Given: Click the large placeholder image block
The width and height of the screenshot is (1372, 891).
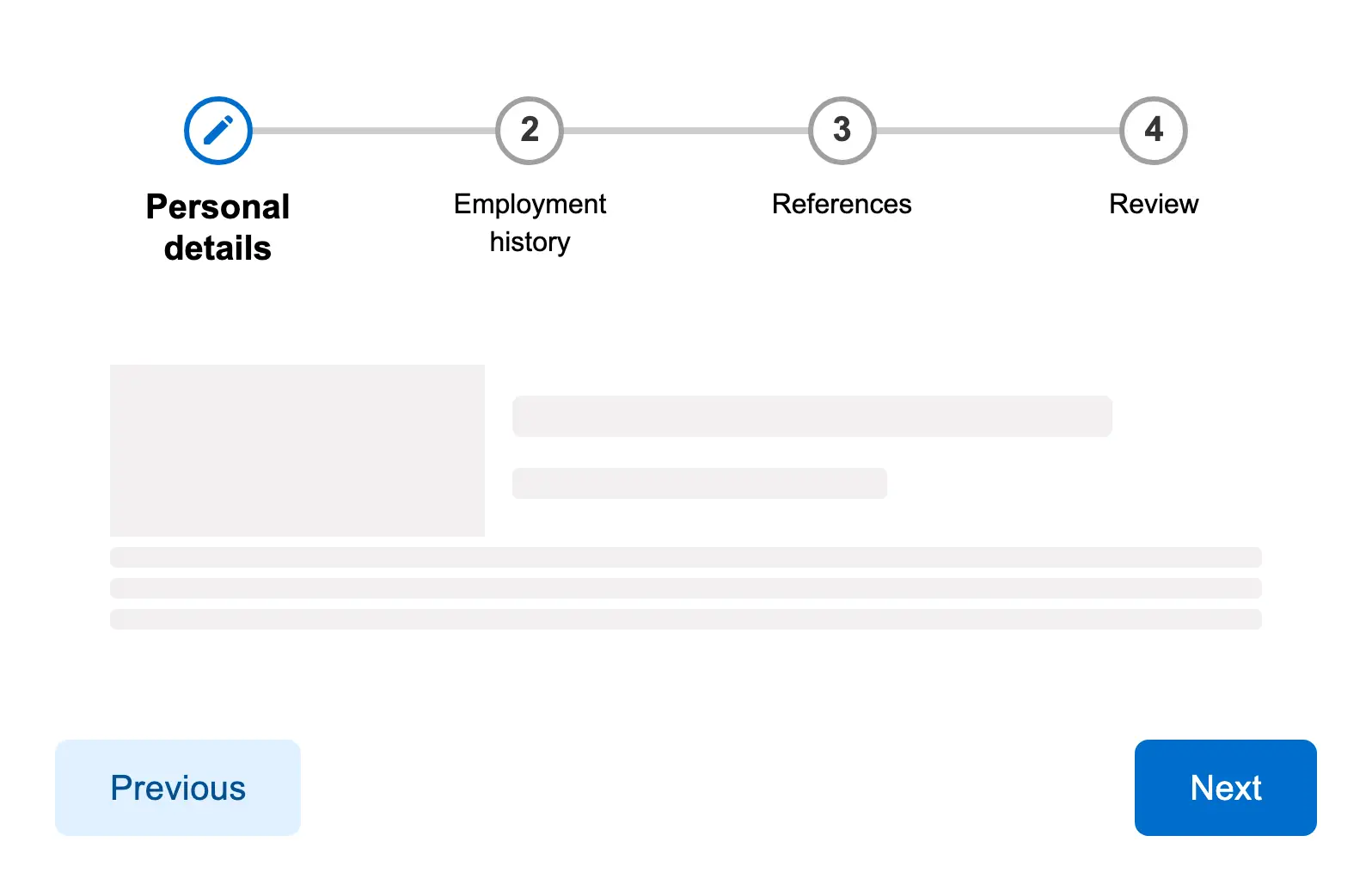Looking at the screenshot, I should tap(297, 451).
